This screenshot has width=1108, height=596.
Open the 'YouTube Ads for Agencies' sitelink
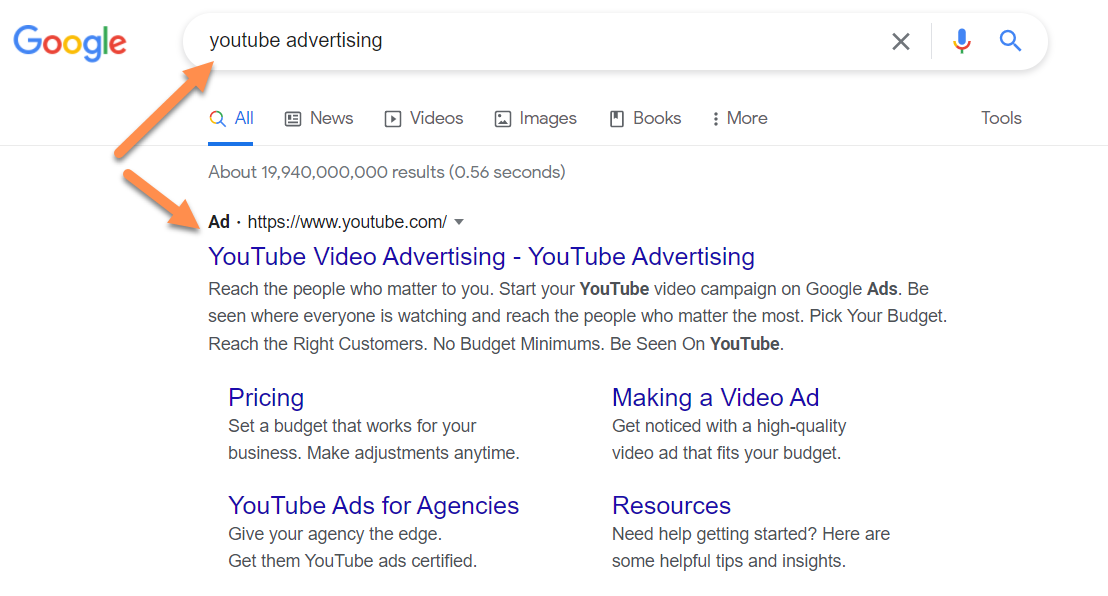pyautogui.click(x=373, y=506)
